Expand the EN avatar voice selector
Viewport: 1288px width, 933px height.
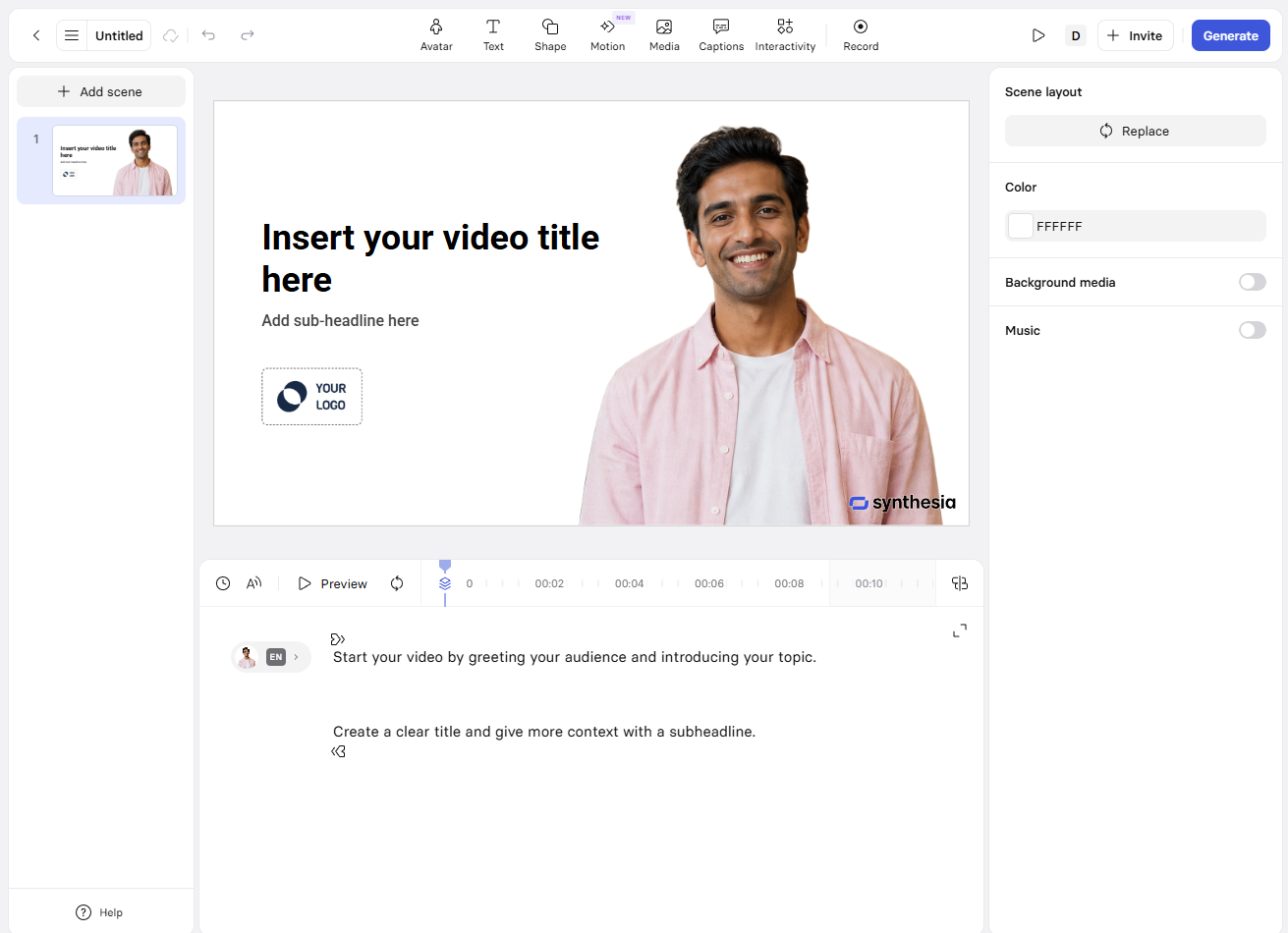click(271, 657)
